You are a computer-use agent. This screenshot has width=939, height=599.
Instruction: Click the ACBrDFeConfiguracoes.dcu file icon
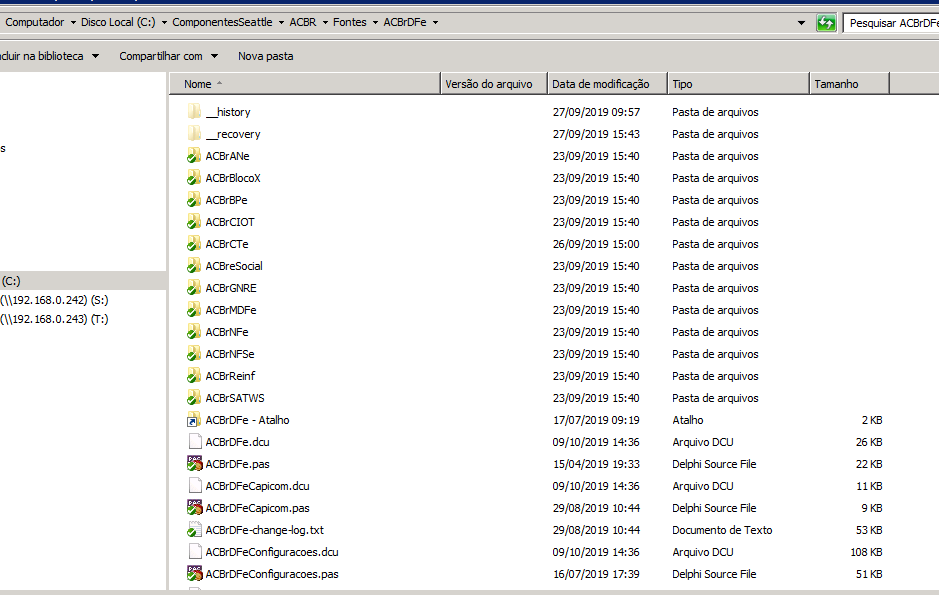(194, 552)
